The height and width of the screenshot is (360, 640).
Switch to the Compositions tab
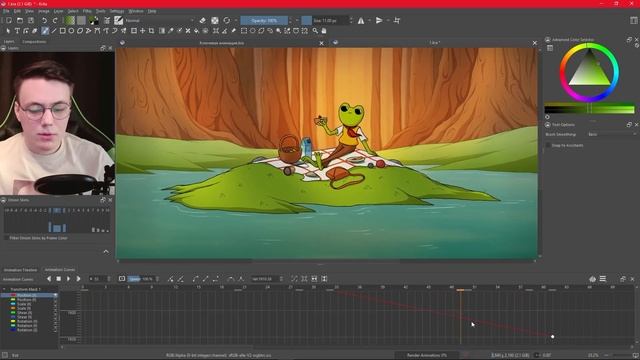click(34, 42)
